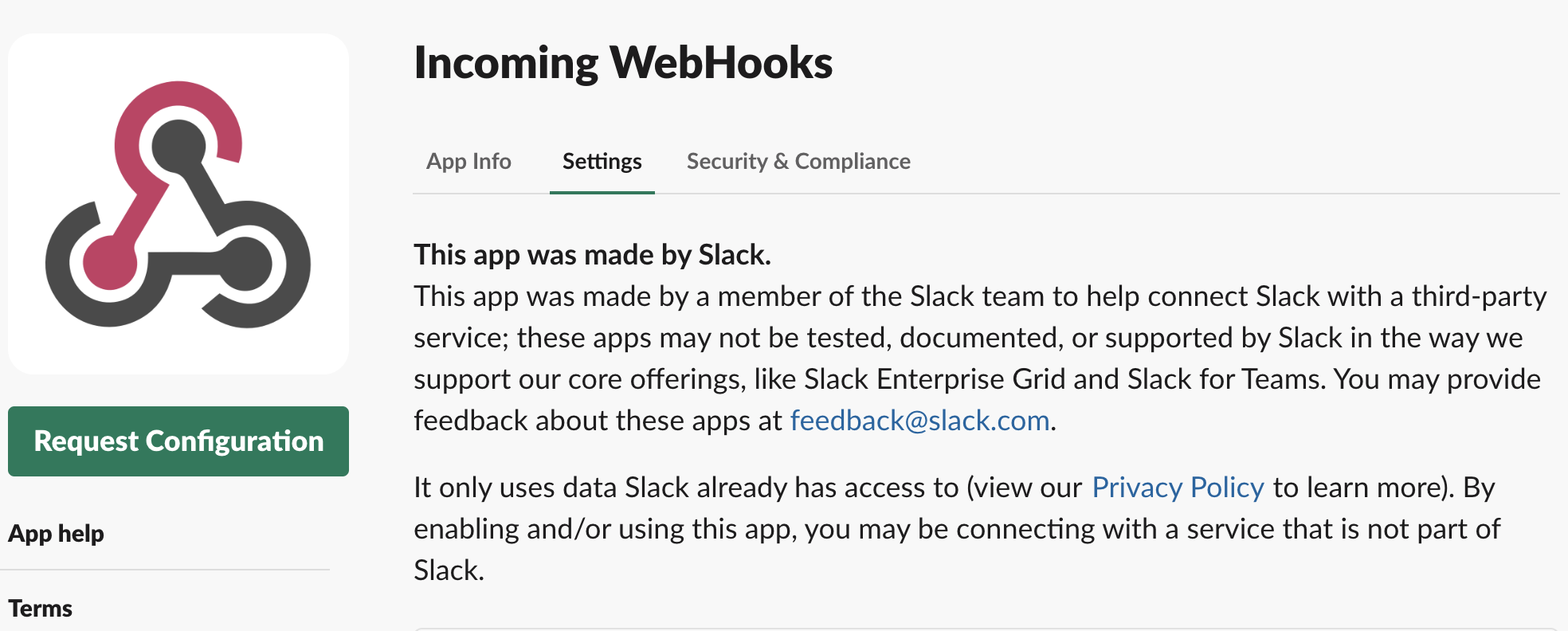Click the feedback@slack.com email link
This screenshot has height=631, width=1568.
click(919, 420)
